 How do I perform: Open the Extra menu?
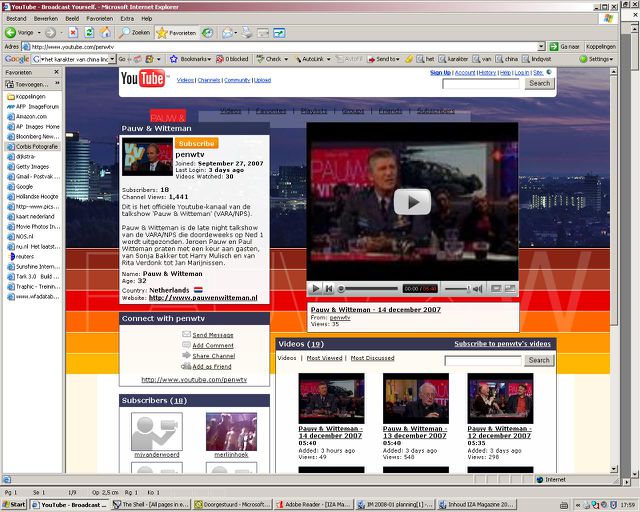tap(127, 18)
